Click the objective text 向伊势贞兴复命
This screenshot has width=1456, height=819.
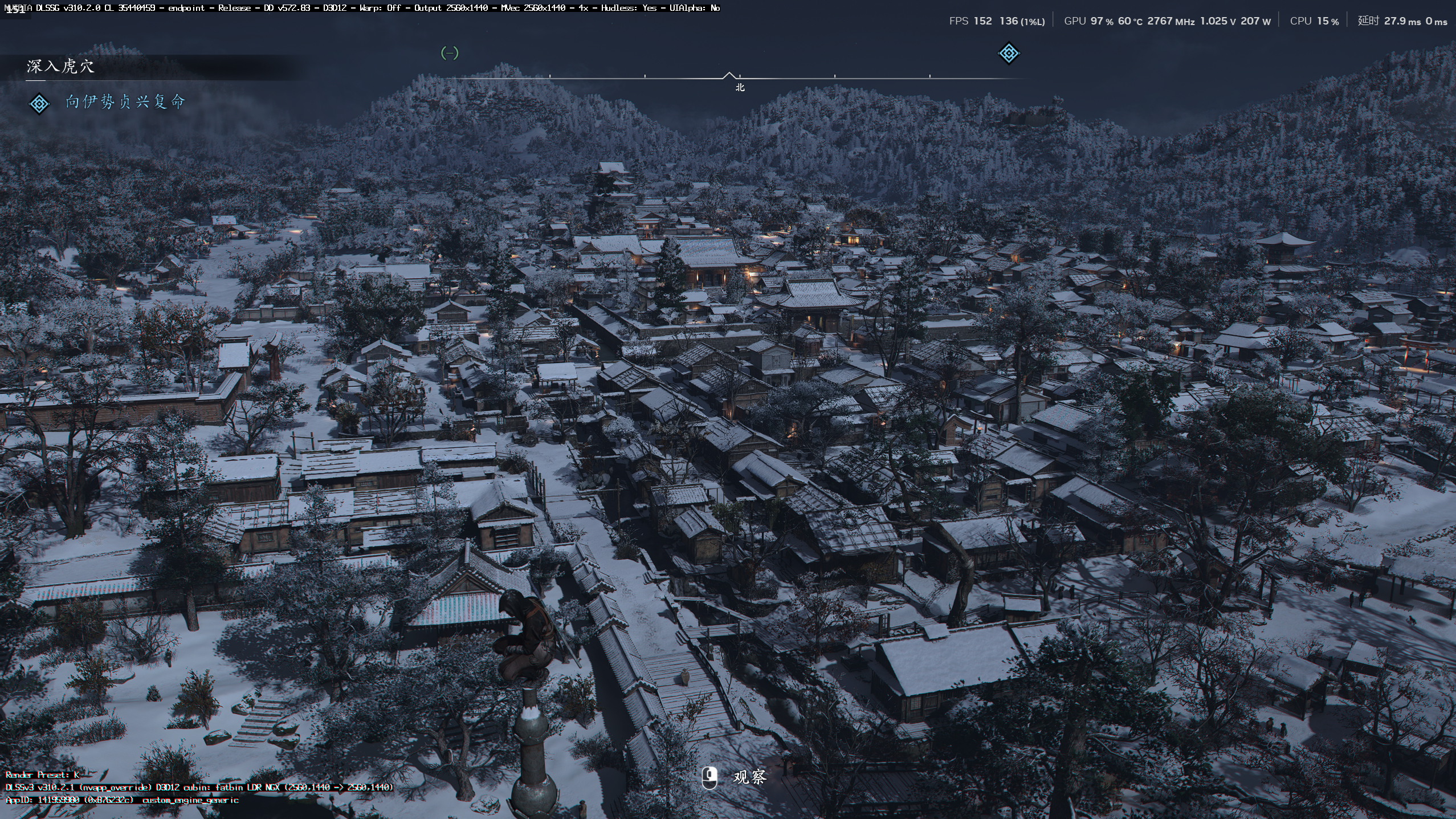pyautogui.click(x=125, y=102)
